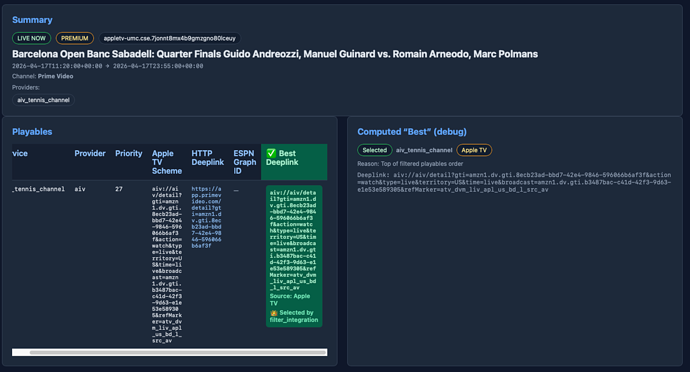
Task: Click aiv_tennis_channel label in debug panel
Action: [x=424, y=150]
